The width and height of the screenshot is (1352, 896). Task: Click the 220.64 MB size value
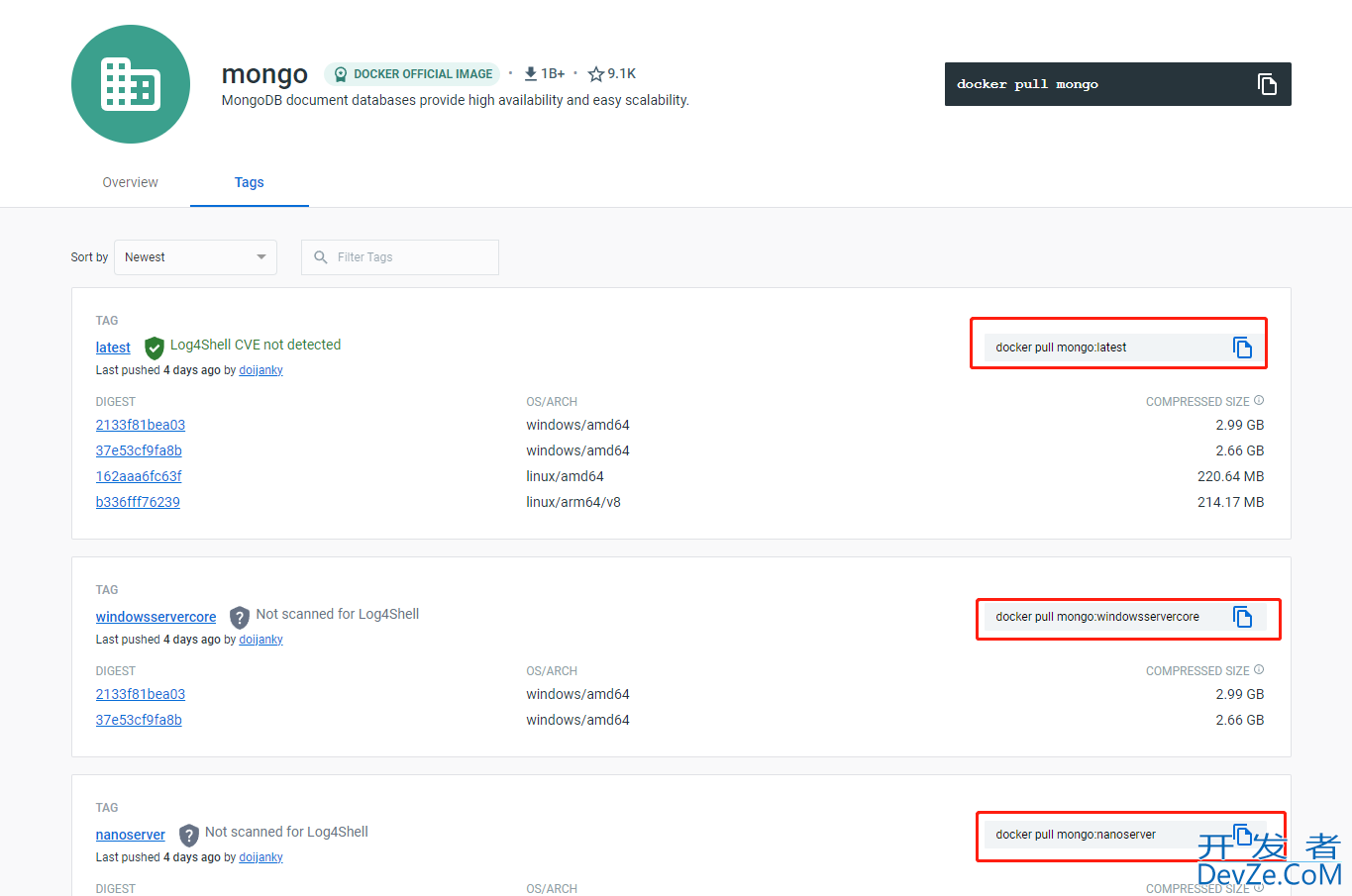[1230, 476]
